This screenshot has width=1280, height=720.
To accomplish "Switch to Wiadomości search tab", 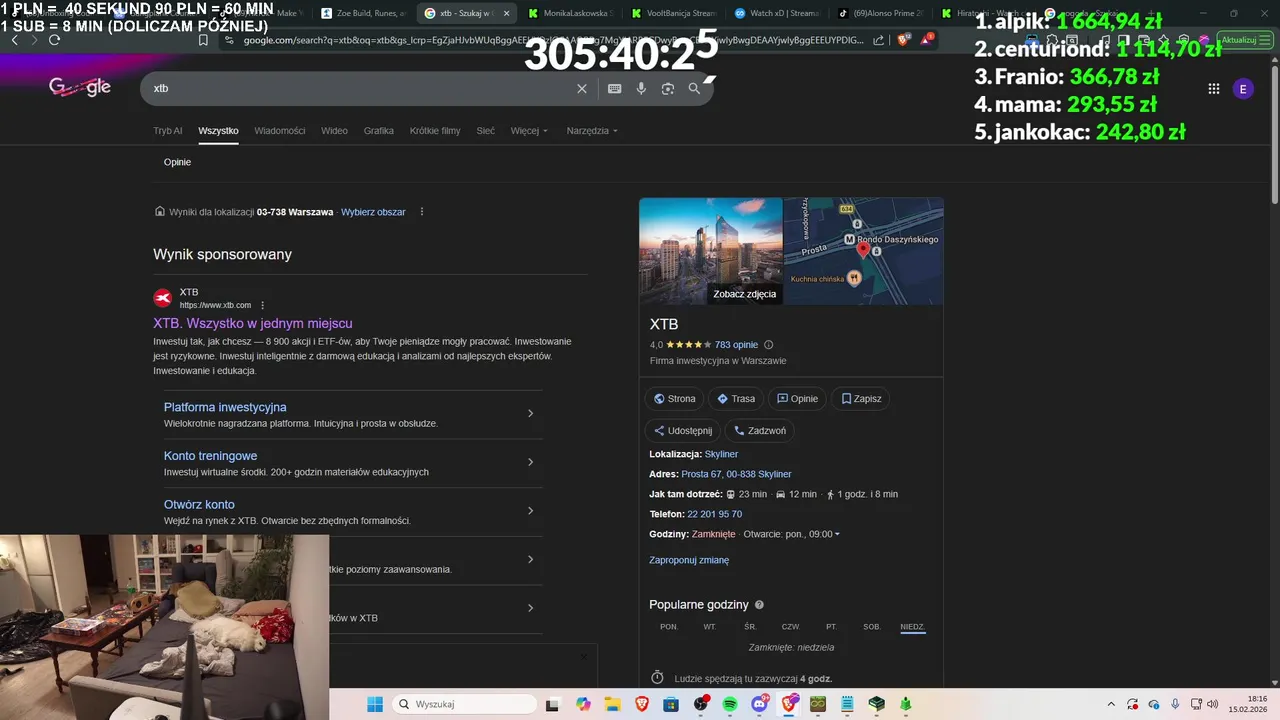I will [280, 131].
